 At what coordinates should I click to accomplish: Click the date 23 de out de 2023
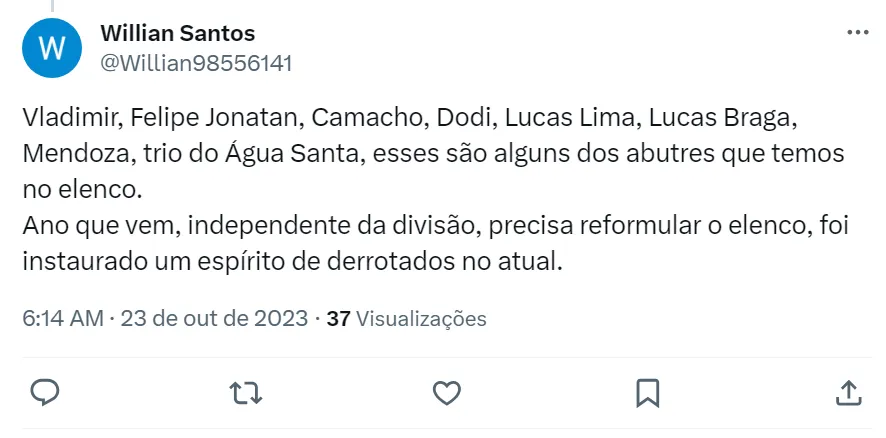[x=214, y=319]
